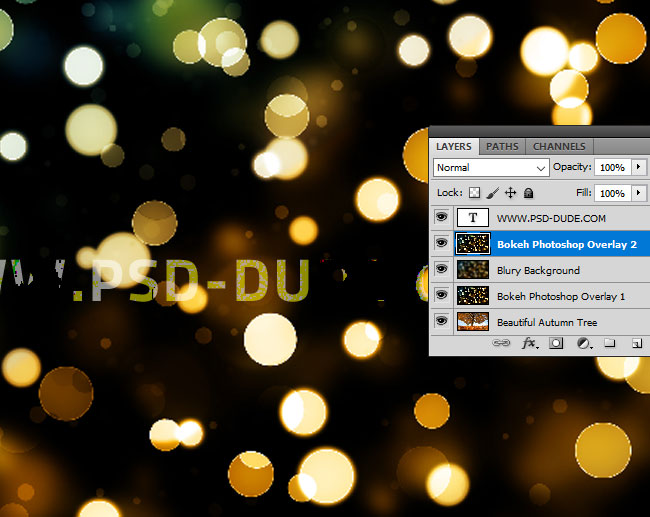Click the lock image pixels brush icon
This screenshot has width=650, height=517.
pyautogui.click(x=492, y=193)
